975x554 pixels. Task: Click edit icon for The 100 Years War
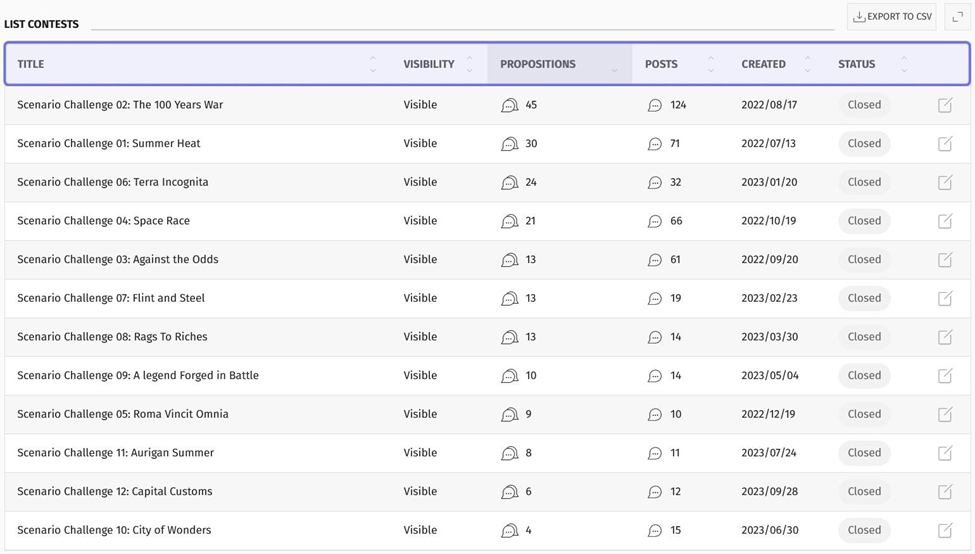pyautogui.click(x=945, y=105)
